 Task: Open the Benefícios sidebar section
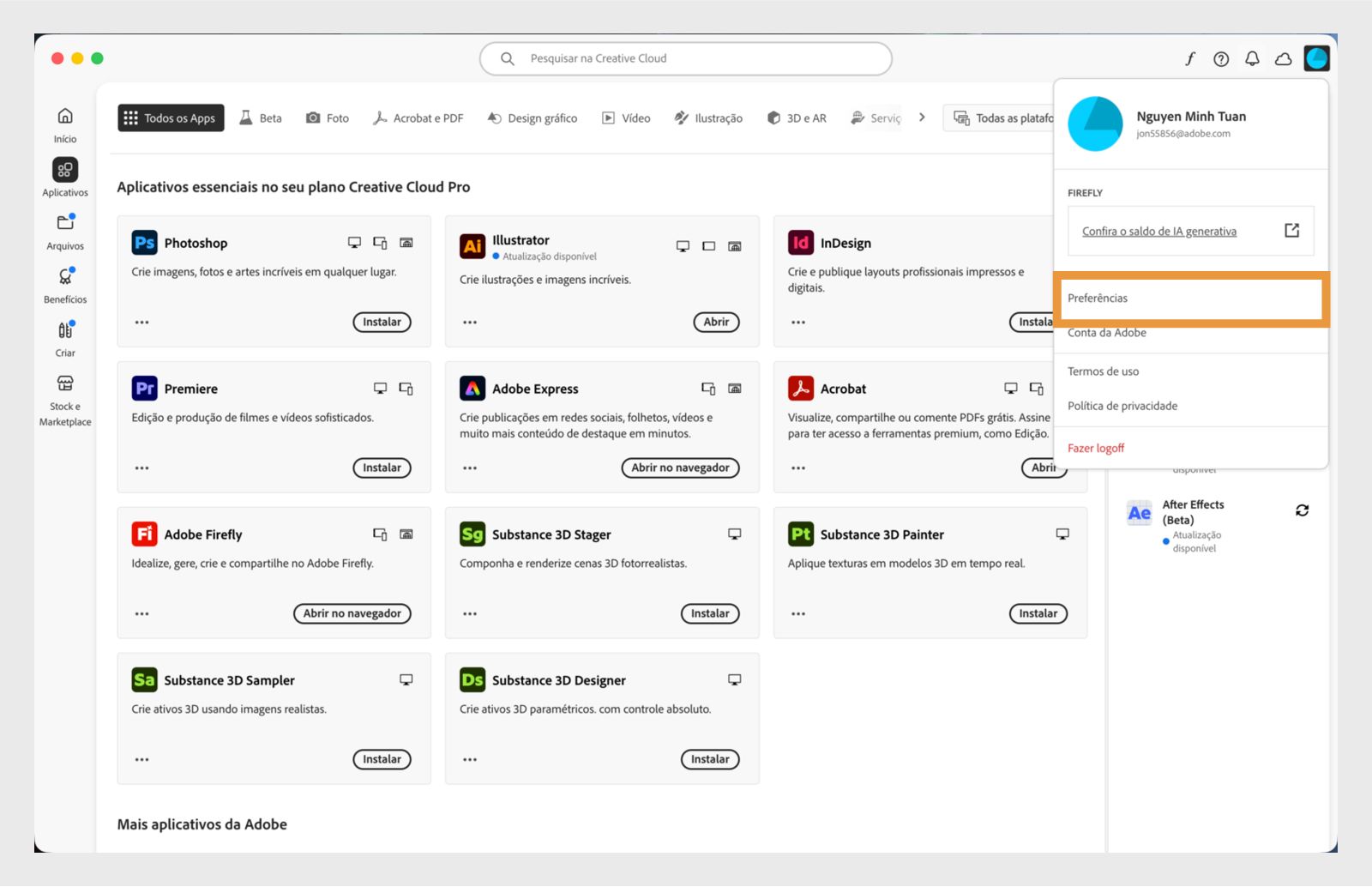65,285
